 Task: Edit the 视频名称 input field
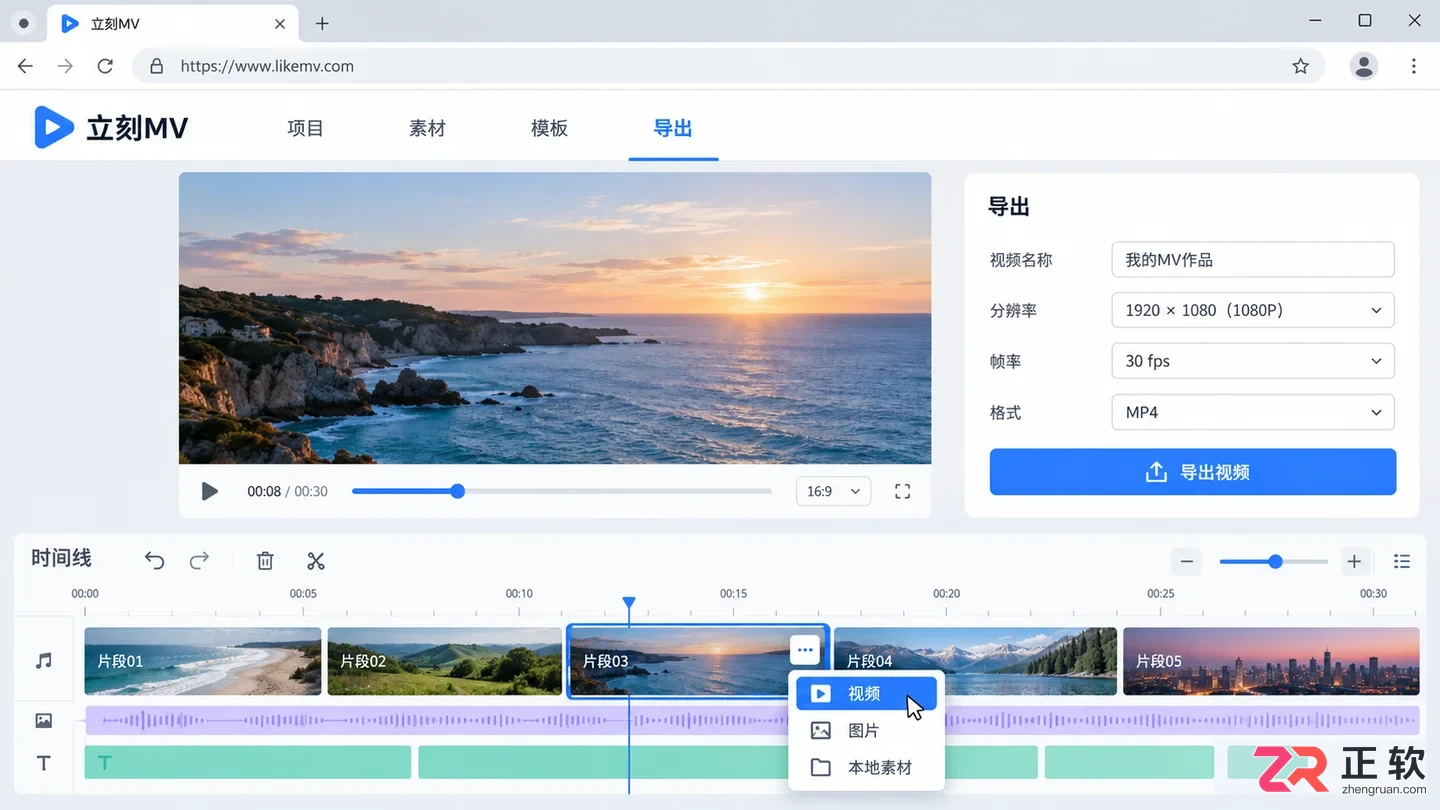point(1253,259)
